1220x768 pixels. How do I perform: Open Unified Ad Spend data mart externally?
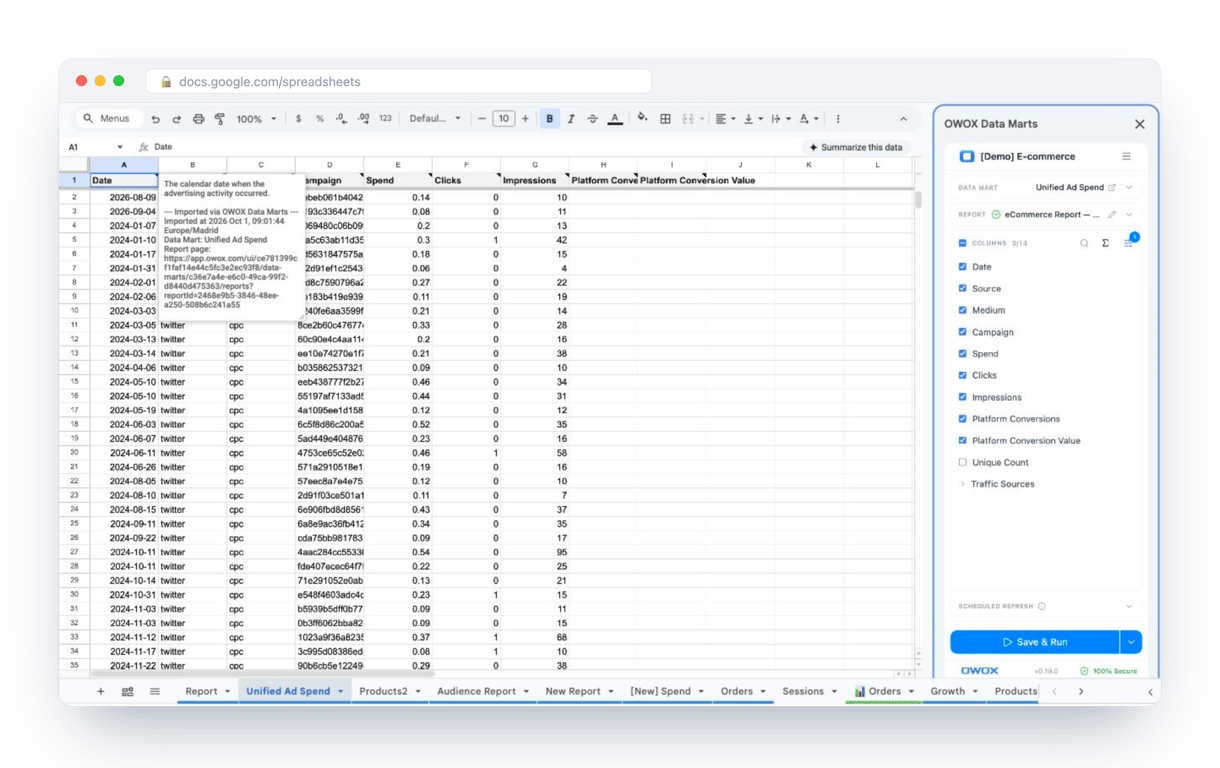pos(1112,188)
